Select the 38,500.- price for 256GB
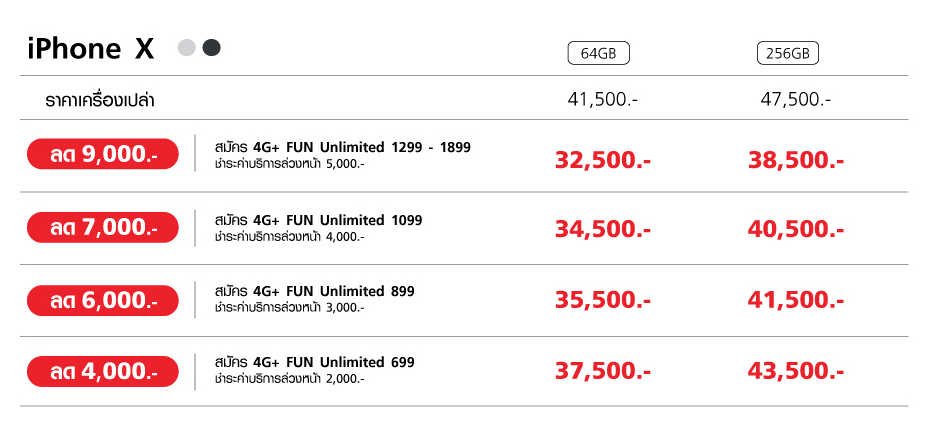This screenshot has width=936, height=431. point(796,160)
